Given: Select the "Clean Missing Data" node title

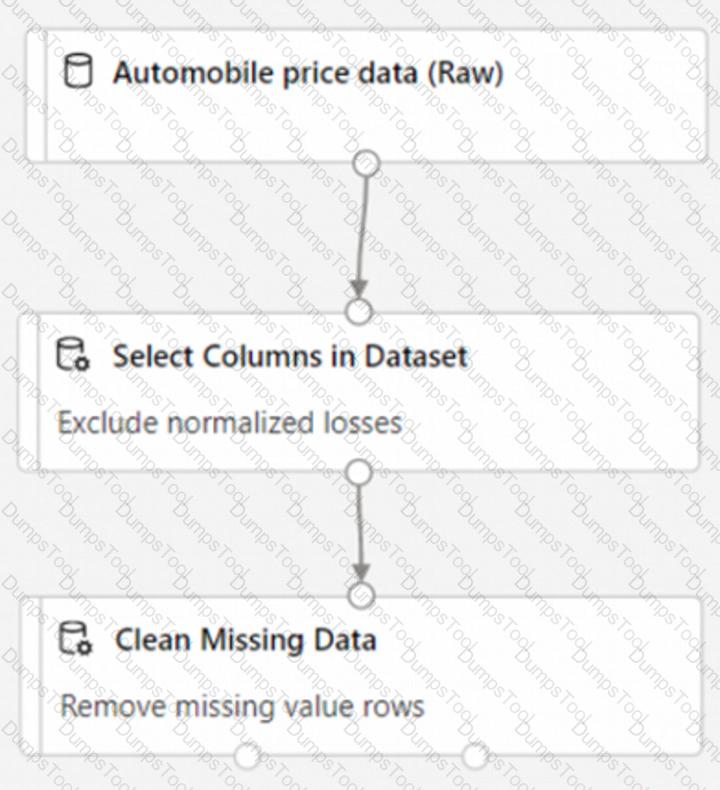Looking at the screenshot, I should coord(245,639).
